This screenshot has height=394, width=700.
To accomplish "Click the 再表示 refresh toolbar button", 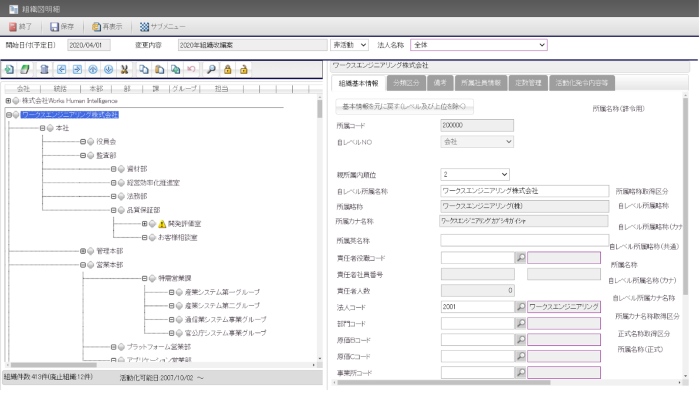I will pos(107,27).
